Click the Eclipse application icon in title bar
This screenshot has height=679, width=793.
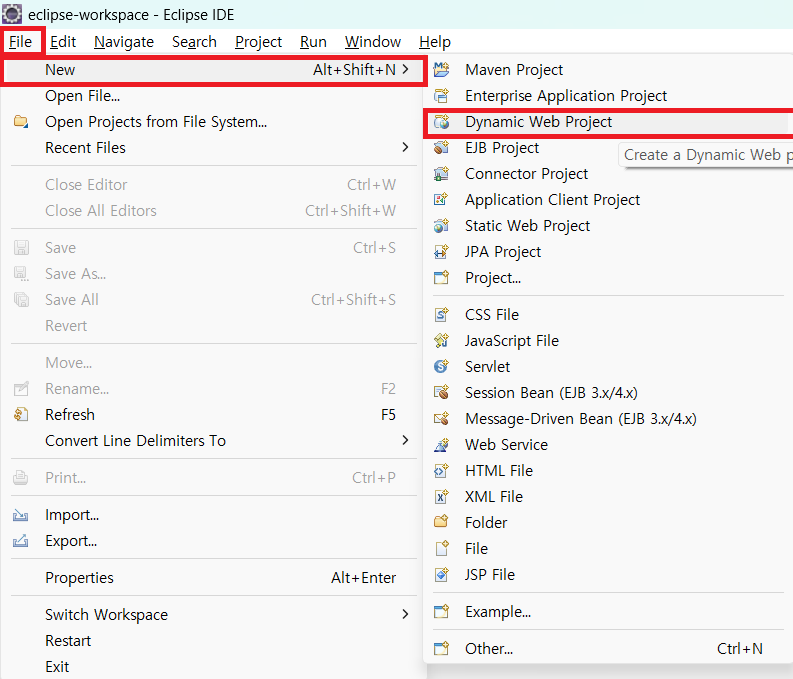pyautogui.click(x=12, y=14)
